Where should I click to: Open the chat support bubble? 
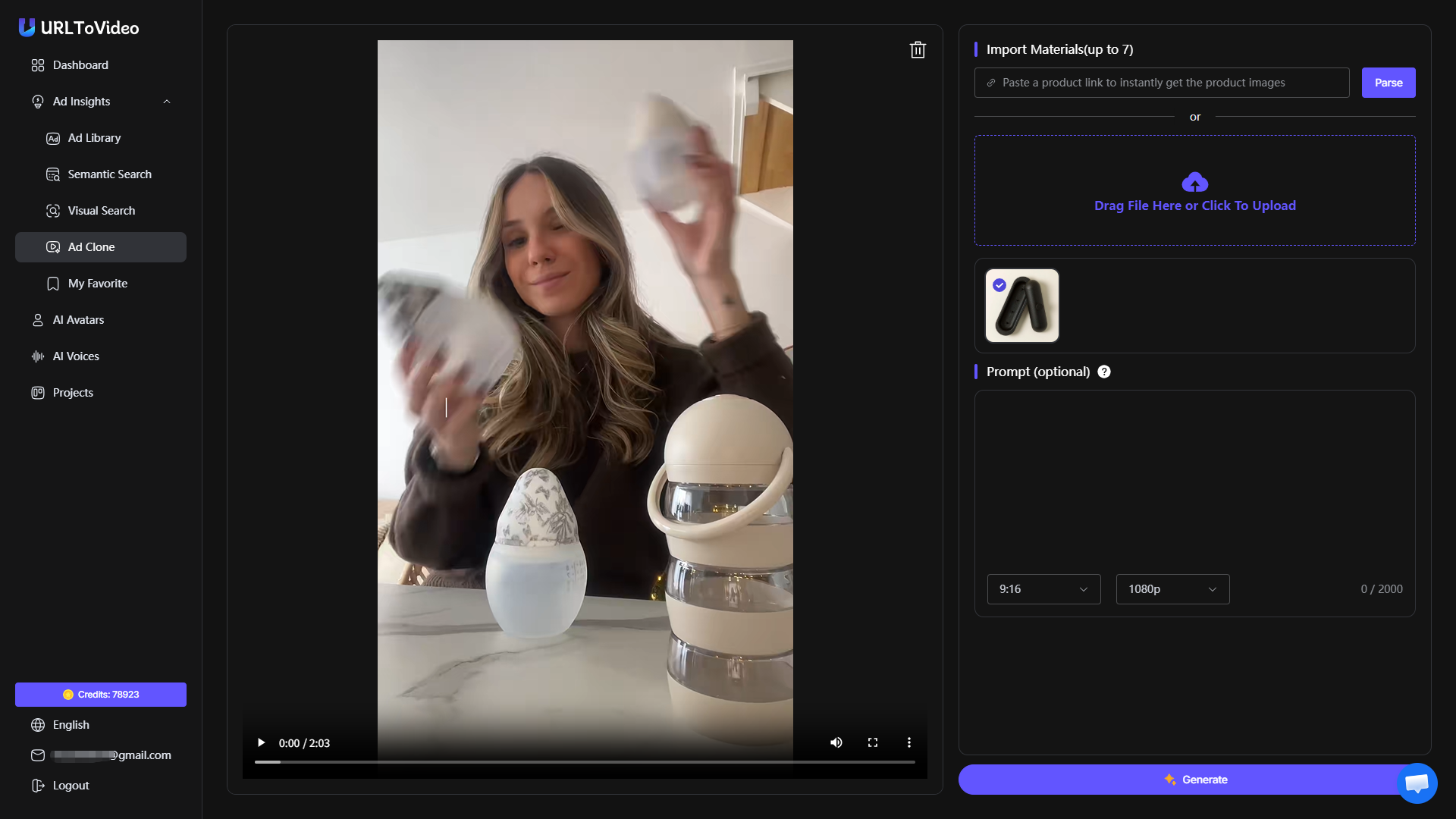(x=1416, y=783)
